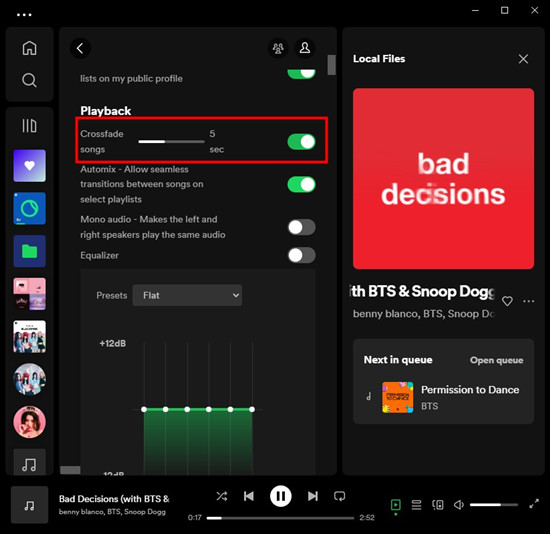Like the song with the heart icon
The image size is (550, 534).
point(507,301)
